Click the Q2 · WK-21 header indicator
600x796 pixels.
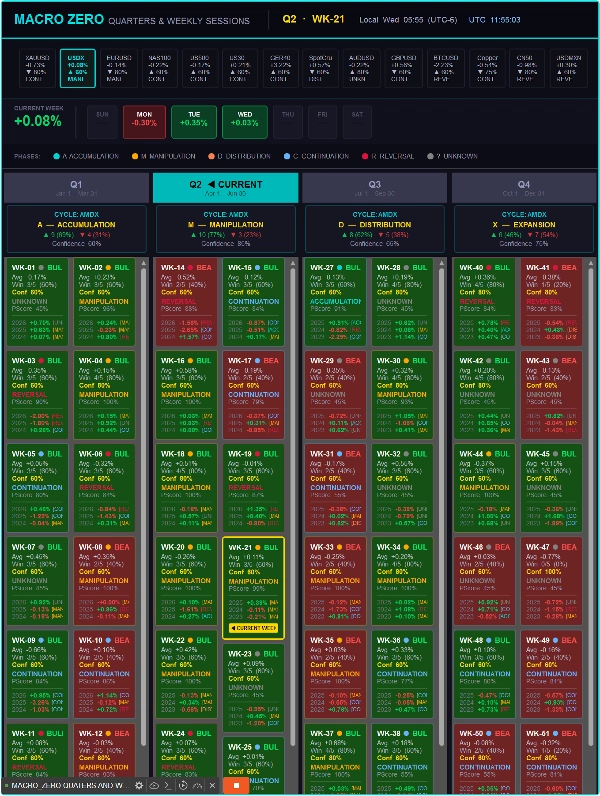click(x=313, y=19)
